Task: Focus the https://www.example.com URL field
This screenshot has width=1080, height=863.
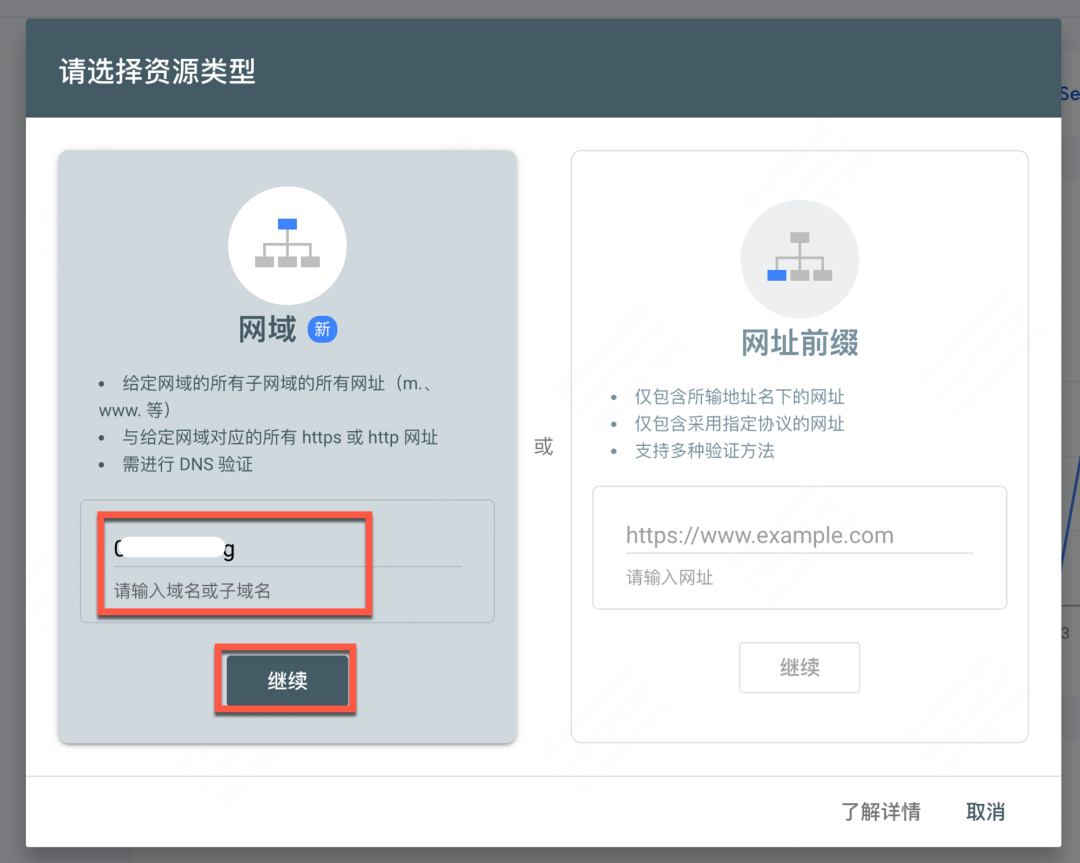Action: [799, 536]
